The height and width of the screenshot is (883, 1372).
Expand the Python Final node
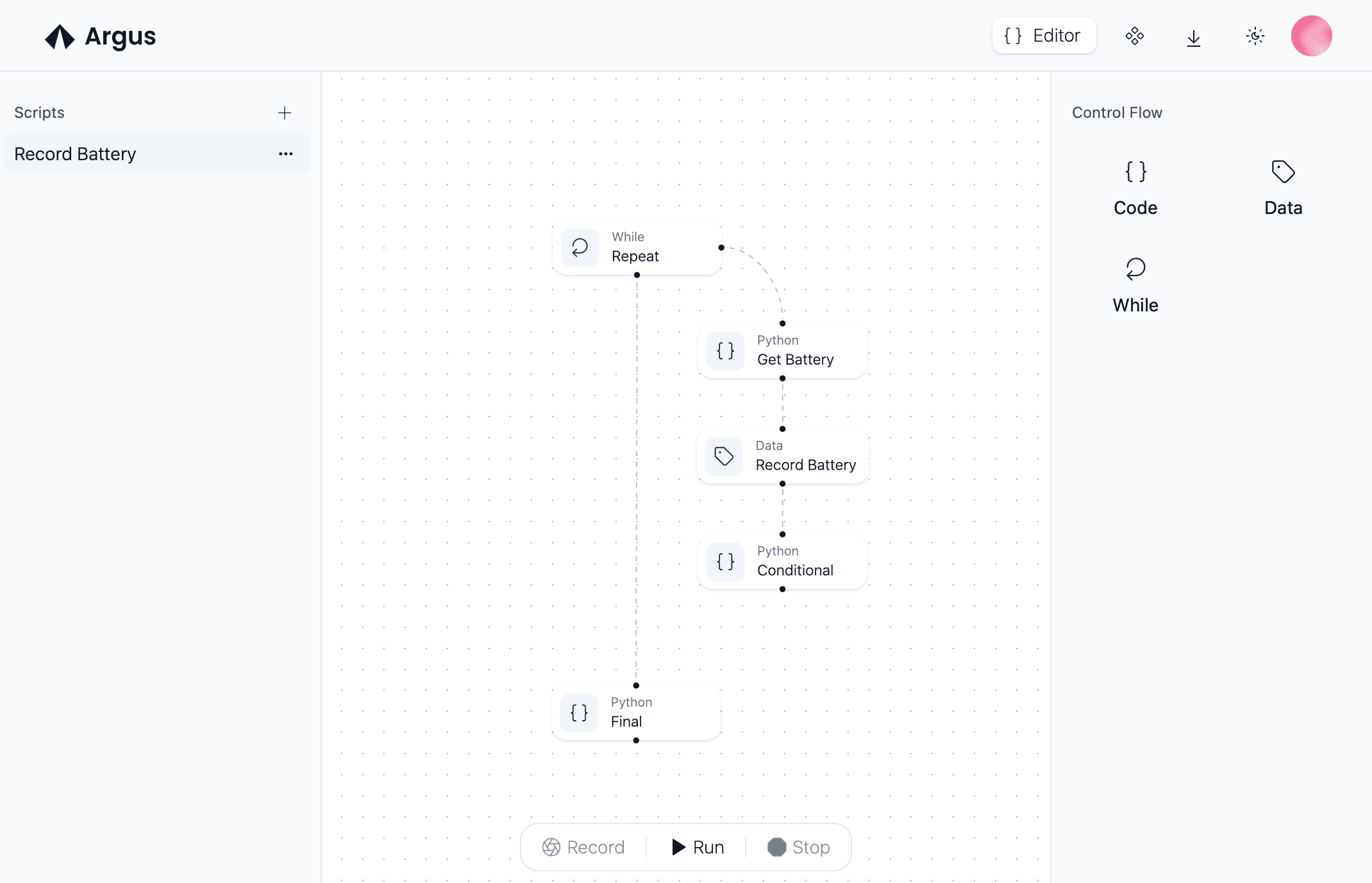coord(636,712)
